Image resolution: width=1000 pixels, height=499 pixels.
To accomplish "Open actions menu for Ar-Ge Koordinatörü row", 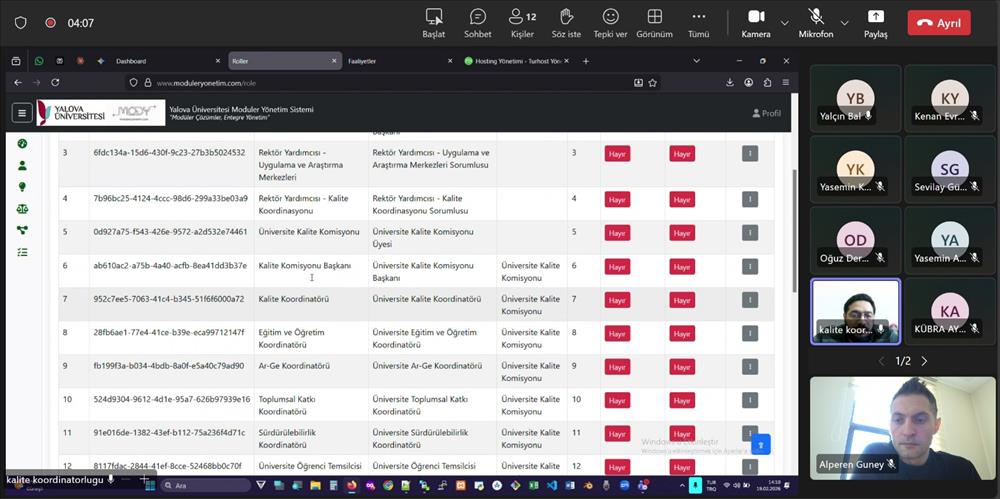I will point(749,367).
